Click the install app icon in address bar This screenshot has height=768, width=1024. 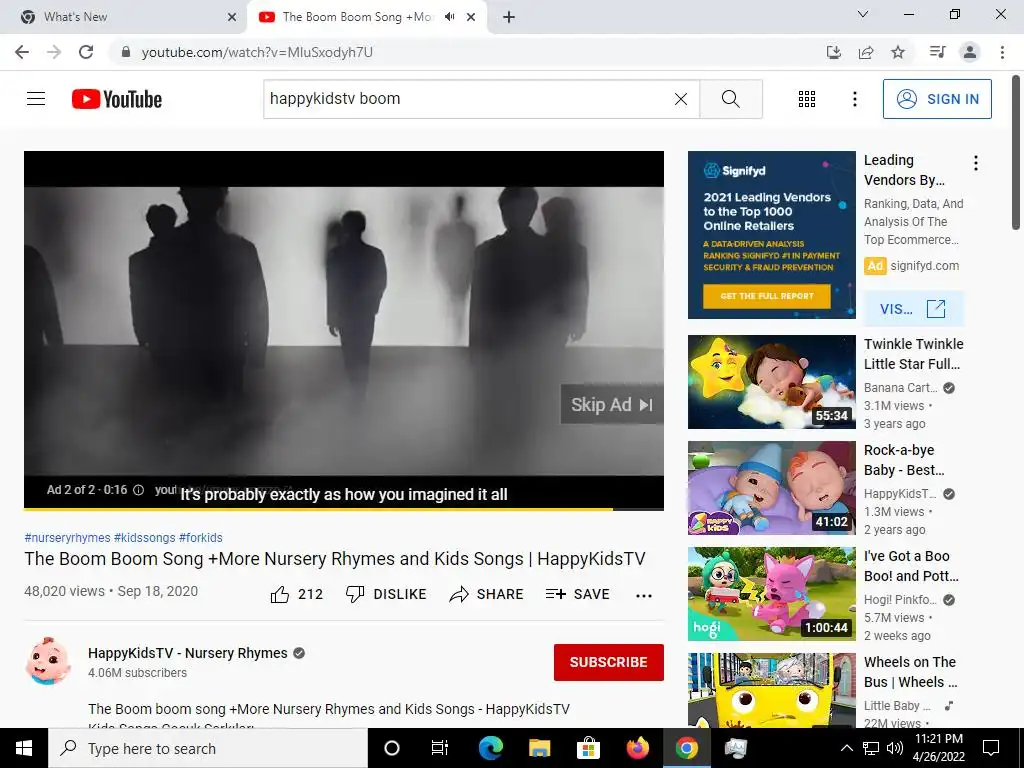coord(833,52)
